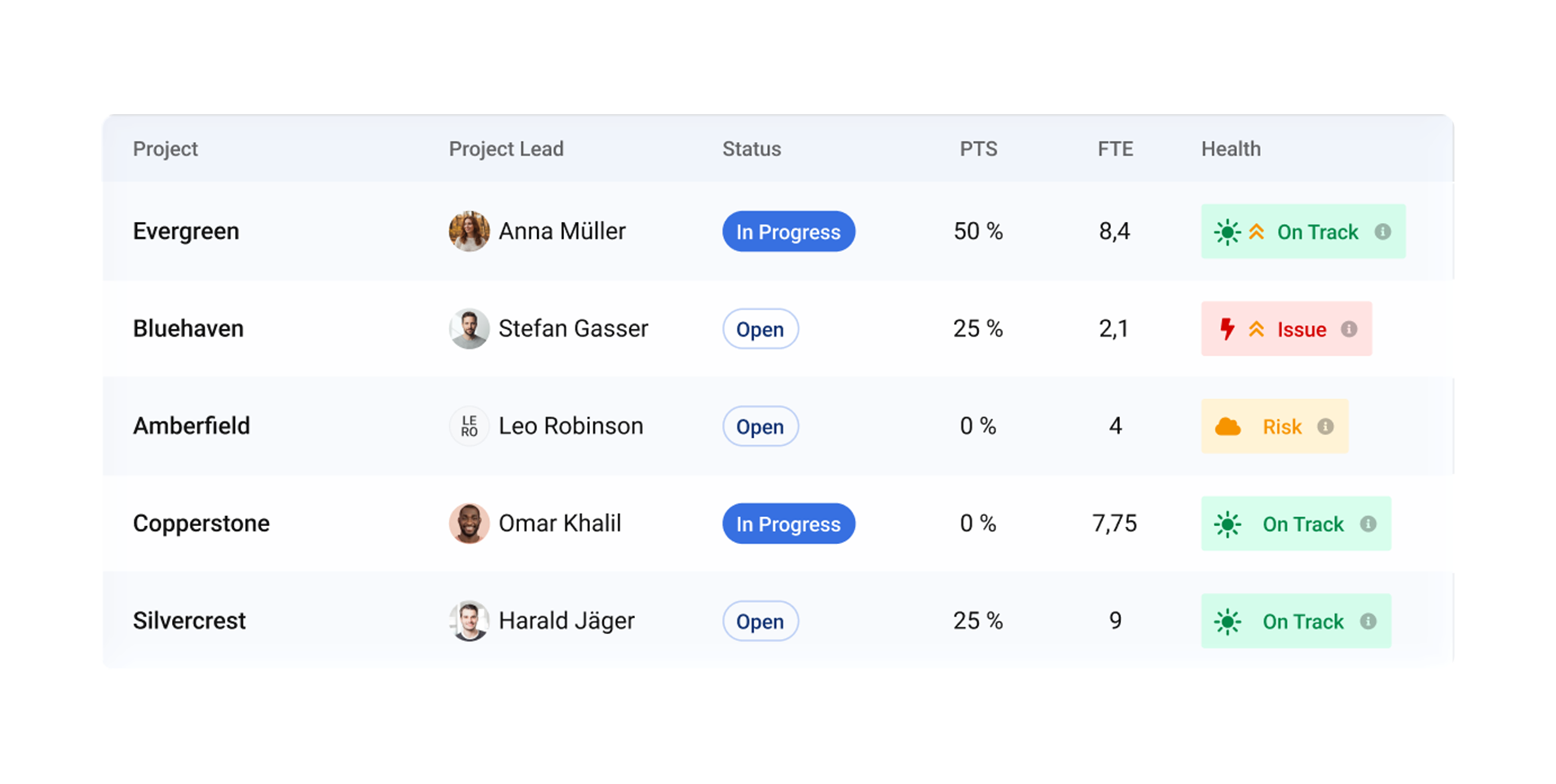Click Bluehaven's Open status pill
1556x784 pixels.
(x=760, y=329)
